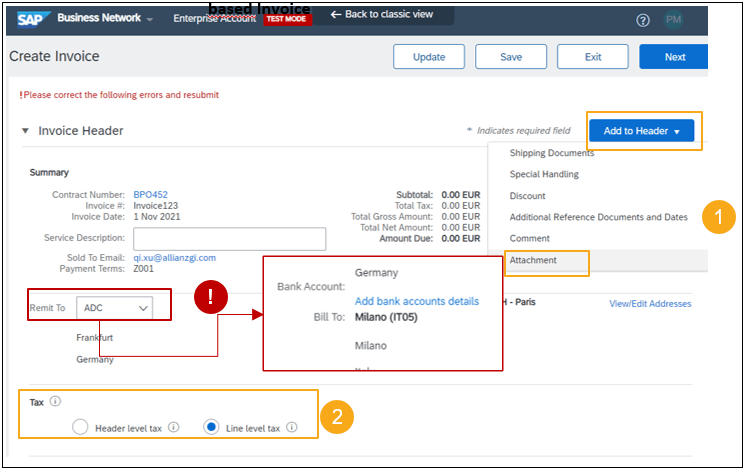Show info for Header level tax
Viewport: 745px width, 472px height.
(174, 427)
